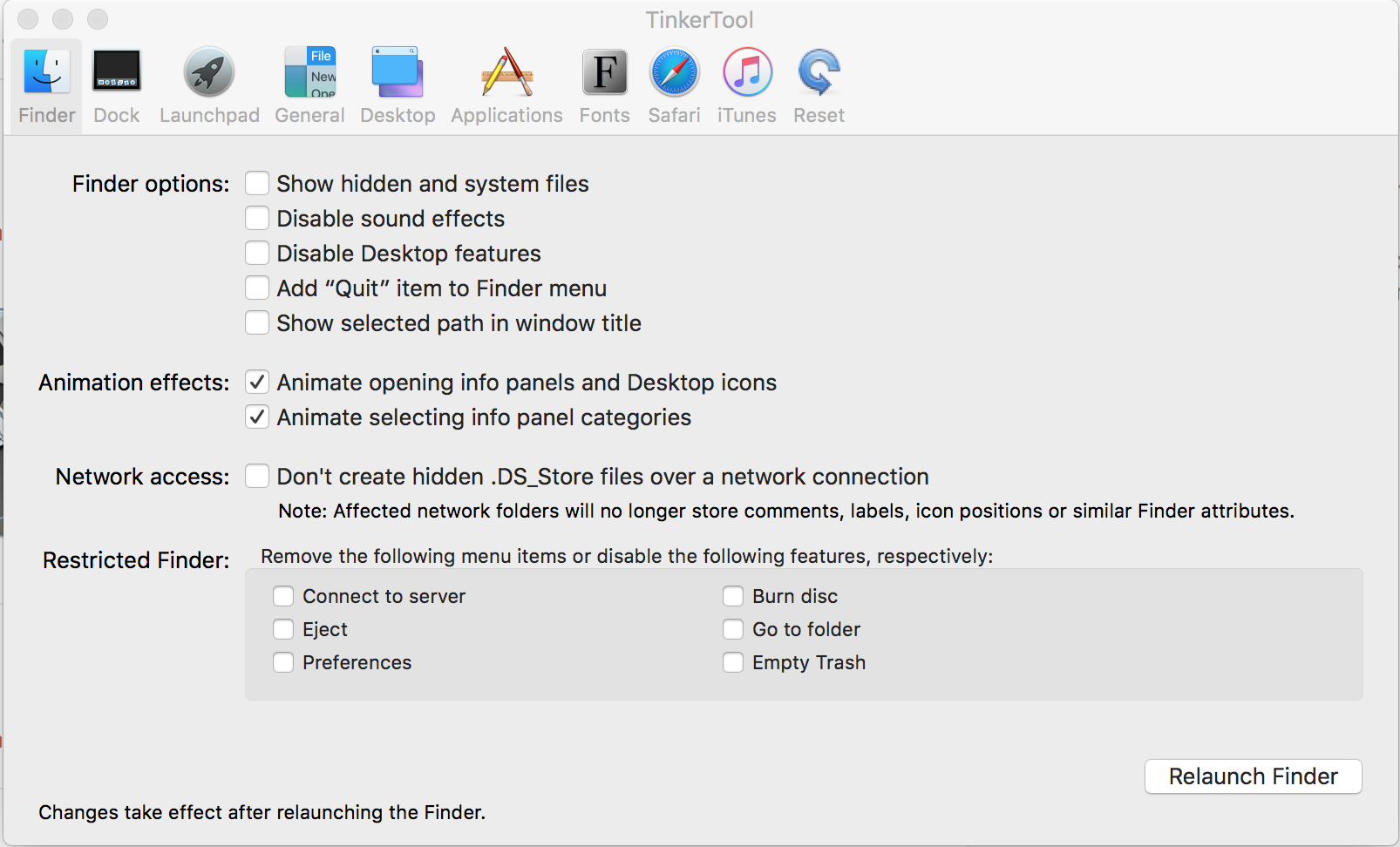Screen dimensions: 1400x847
Task: Open the Desktop settings pane
Action: [x=398, y=85]
